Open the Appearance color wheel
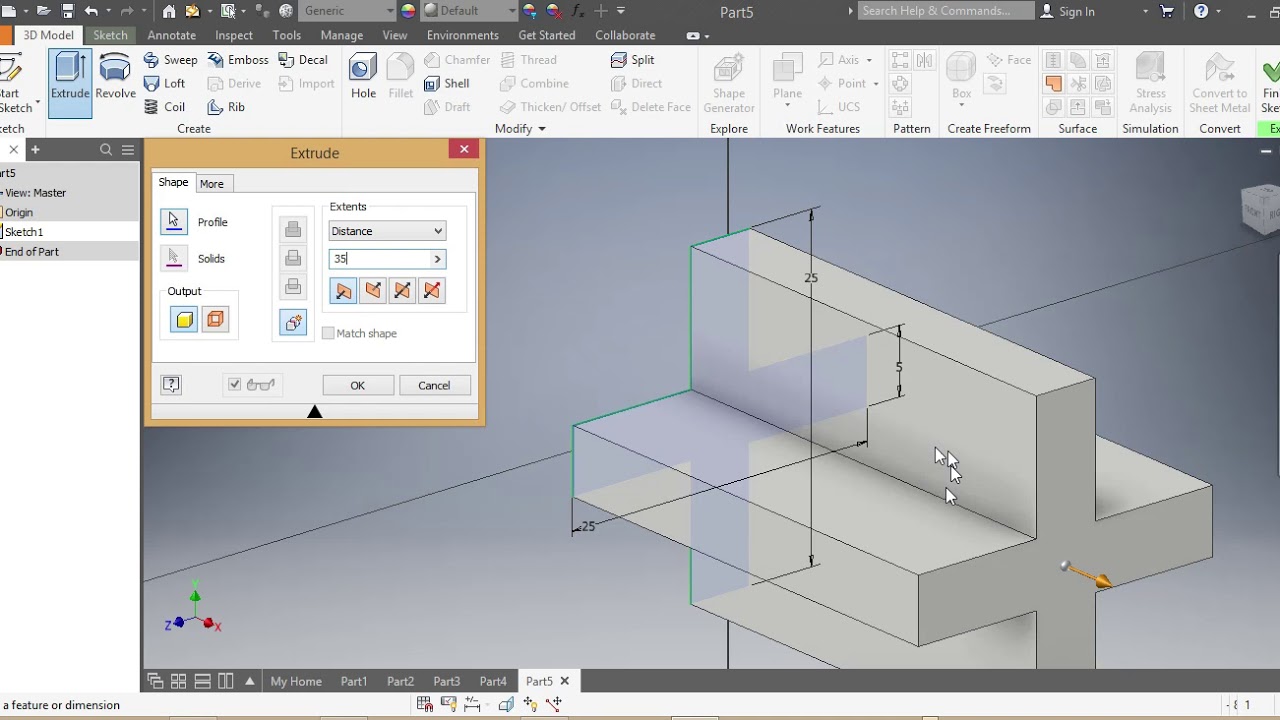 408,11
